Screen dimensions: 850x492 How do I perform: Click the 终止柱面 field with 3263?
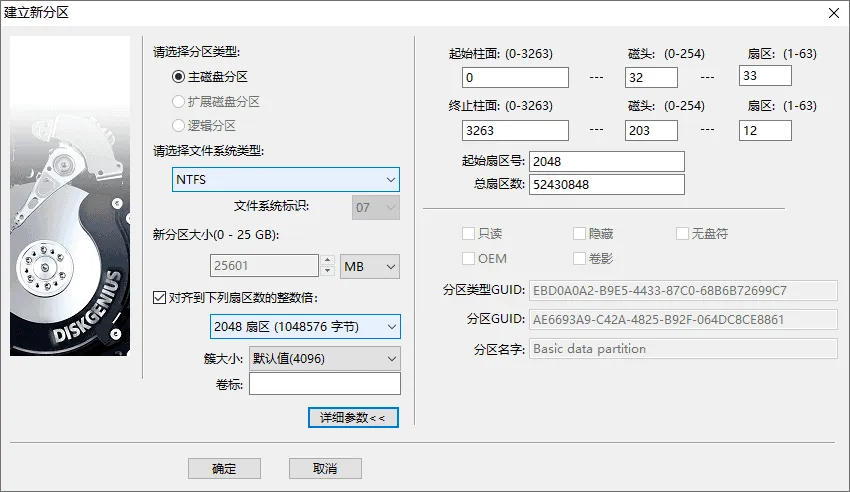click(x=516, y=131)
